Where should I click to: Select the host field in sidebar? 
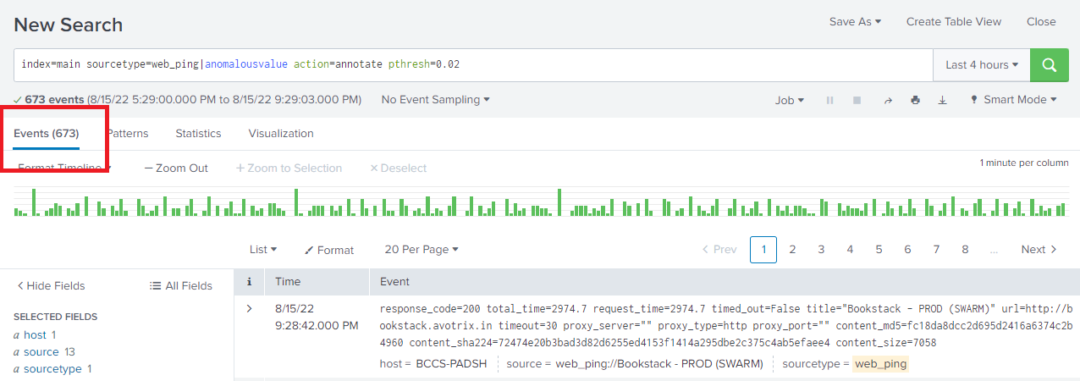pos(34,335)
